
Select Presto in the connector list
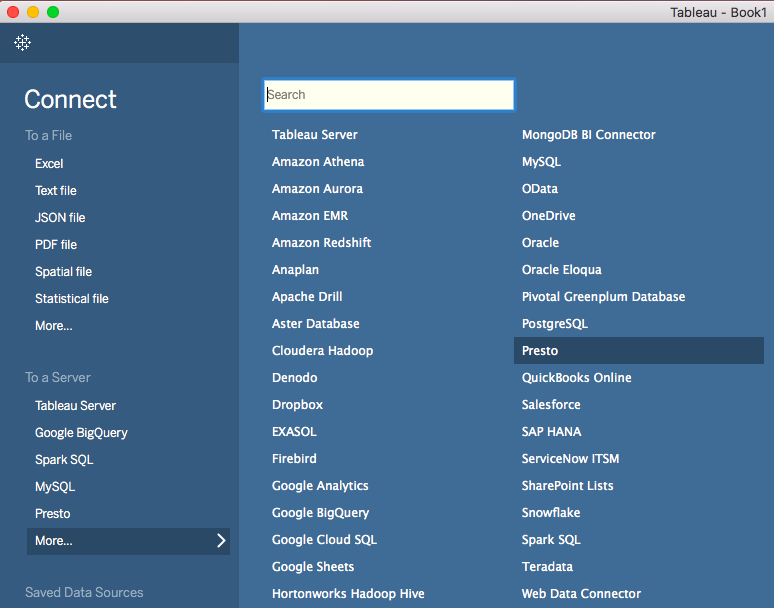coord(639,351)
